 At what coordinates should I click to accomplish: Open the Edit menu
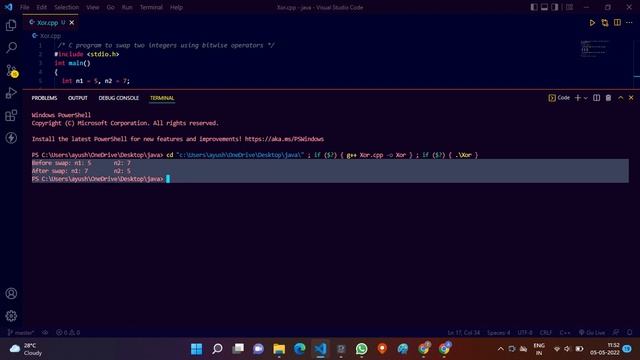(x=42, y=7)
